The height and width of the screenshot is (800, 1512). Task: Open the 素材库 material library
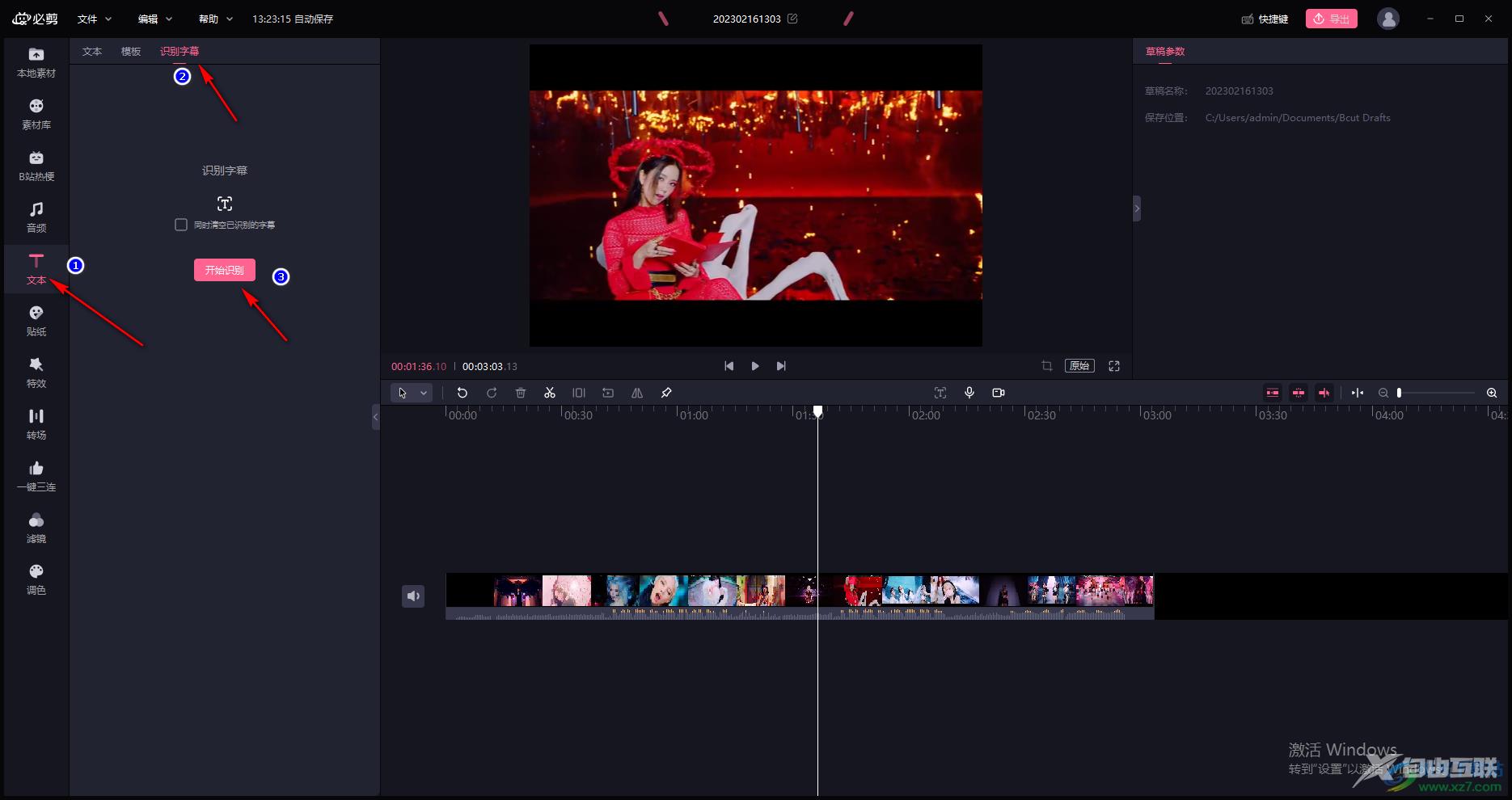[x=36, y=114]
